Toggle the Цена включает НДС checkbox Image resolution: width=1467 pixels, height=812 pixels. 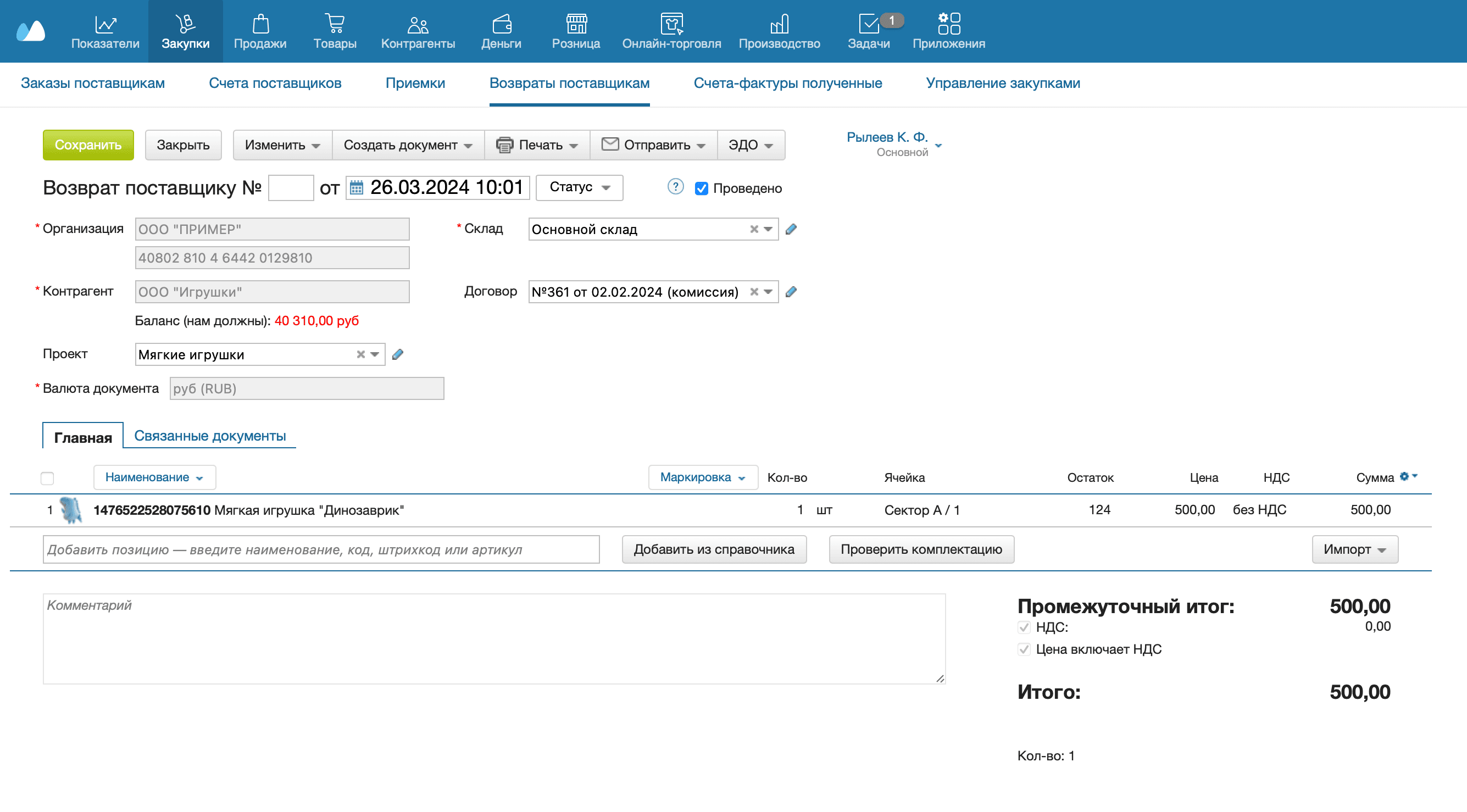pyautogui.click(x=1024, y=649)
